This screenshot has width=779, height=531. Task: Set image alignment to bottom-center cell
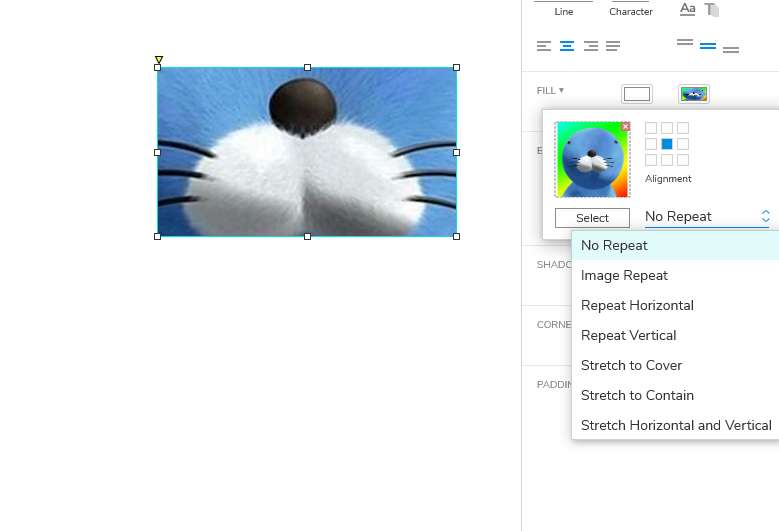pyautogui.click(x=667, y=160)
